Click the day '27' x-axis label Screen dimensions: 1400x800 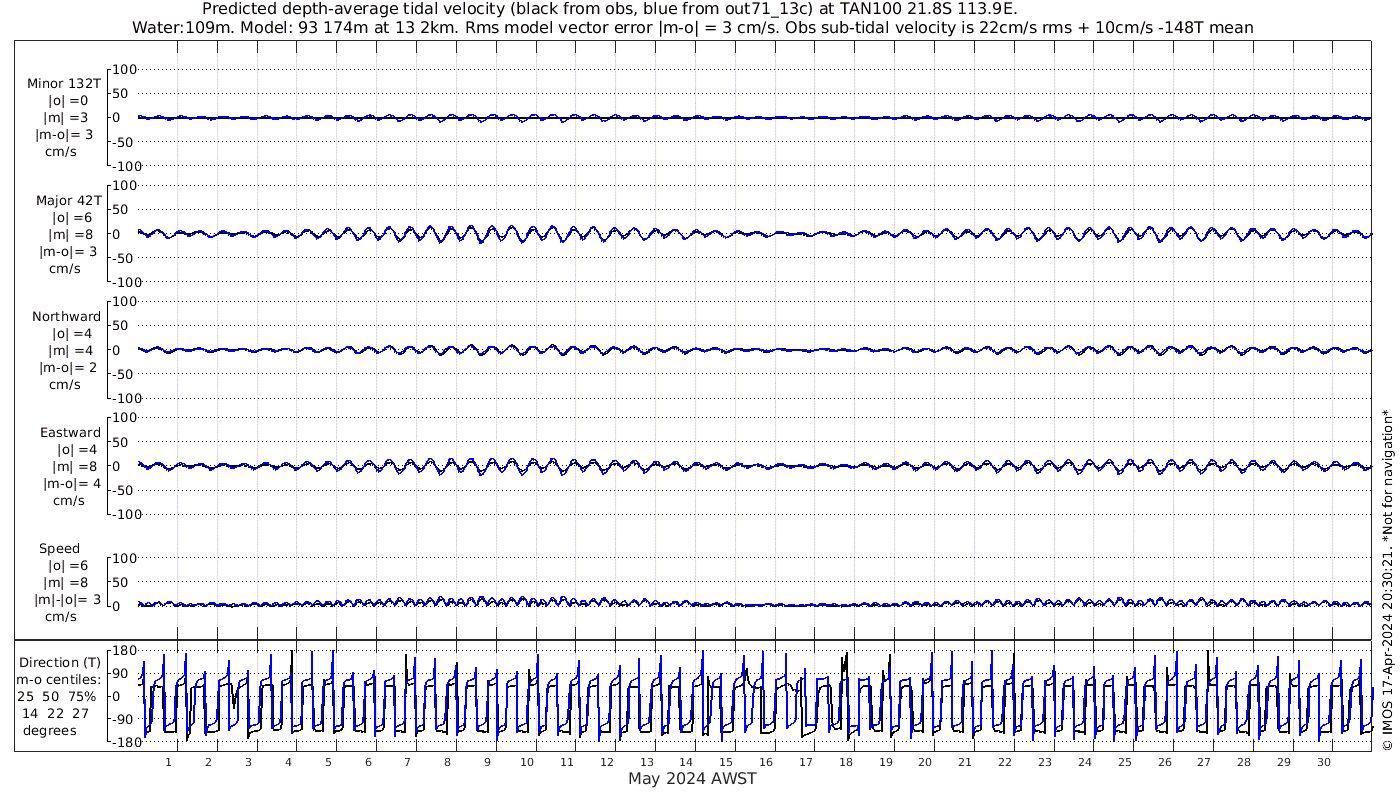tap(1204, 762)
